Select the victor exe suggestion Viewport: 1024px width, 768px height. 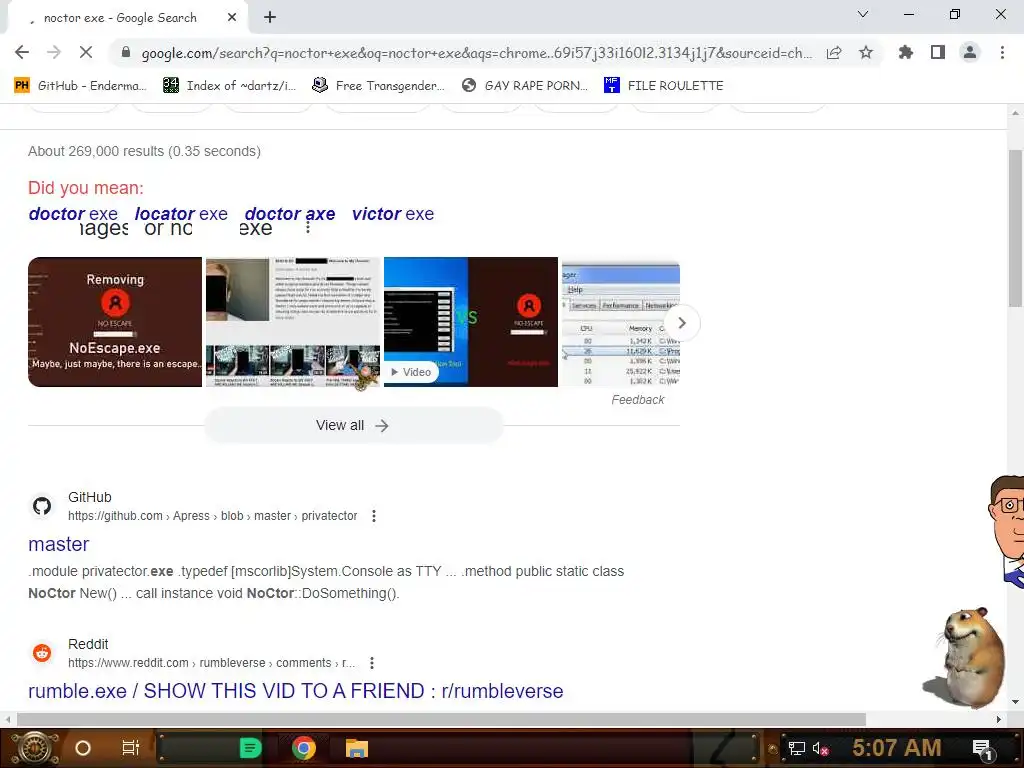pos(393,214)
